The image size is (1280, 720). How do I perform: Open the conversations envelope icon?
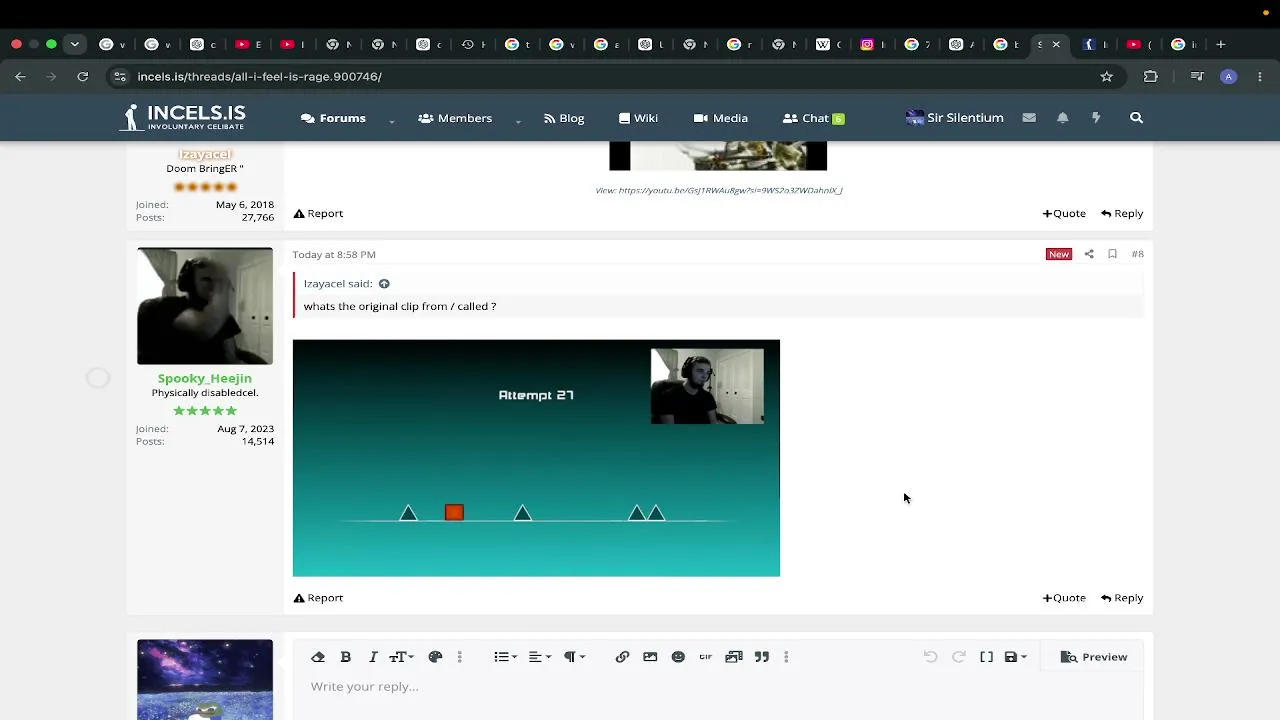coord(1029,118)
